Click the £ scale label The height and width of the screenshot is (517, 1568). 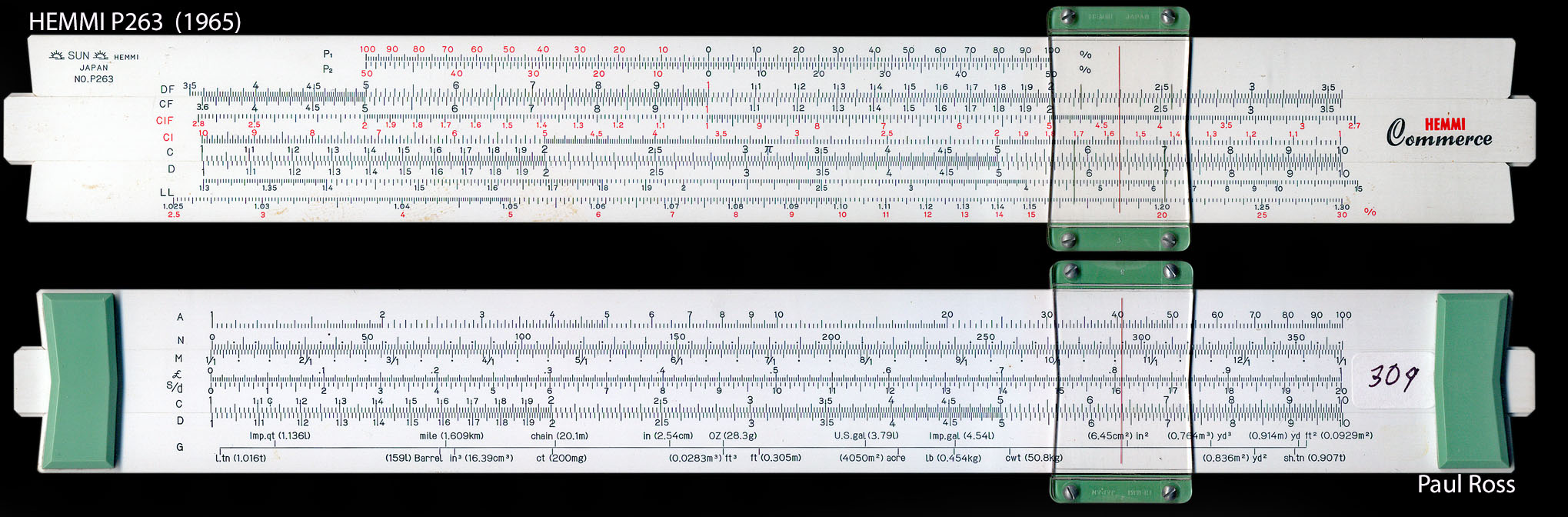click(178, 375)
